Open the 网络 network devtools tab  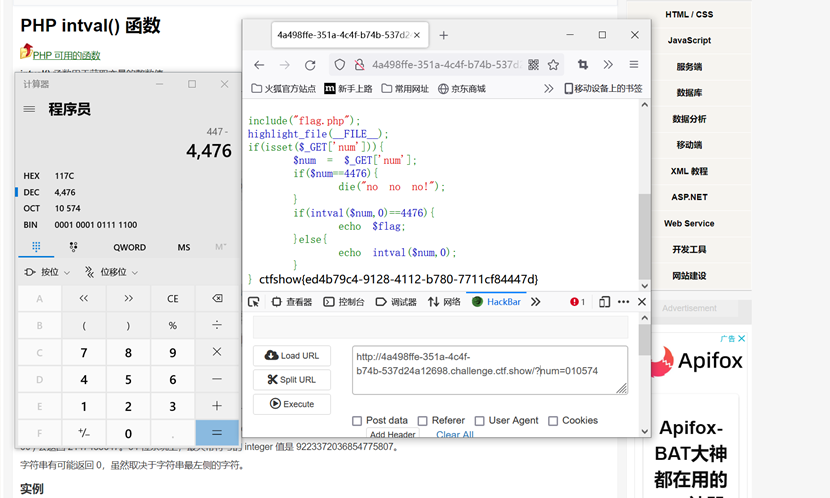(444, 302)
